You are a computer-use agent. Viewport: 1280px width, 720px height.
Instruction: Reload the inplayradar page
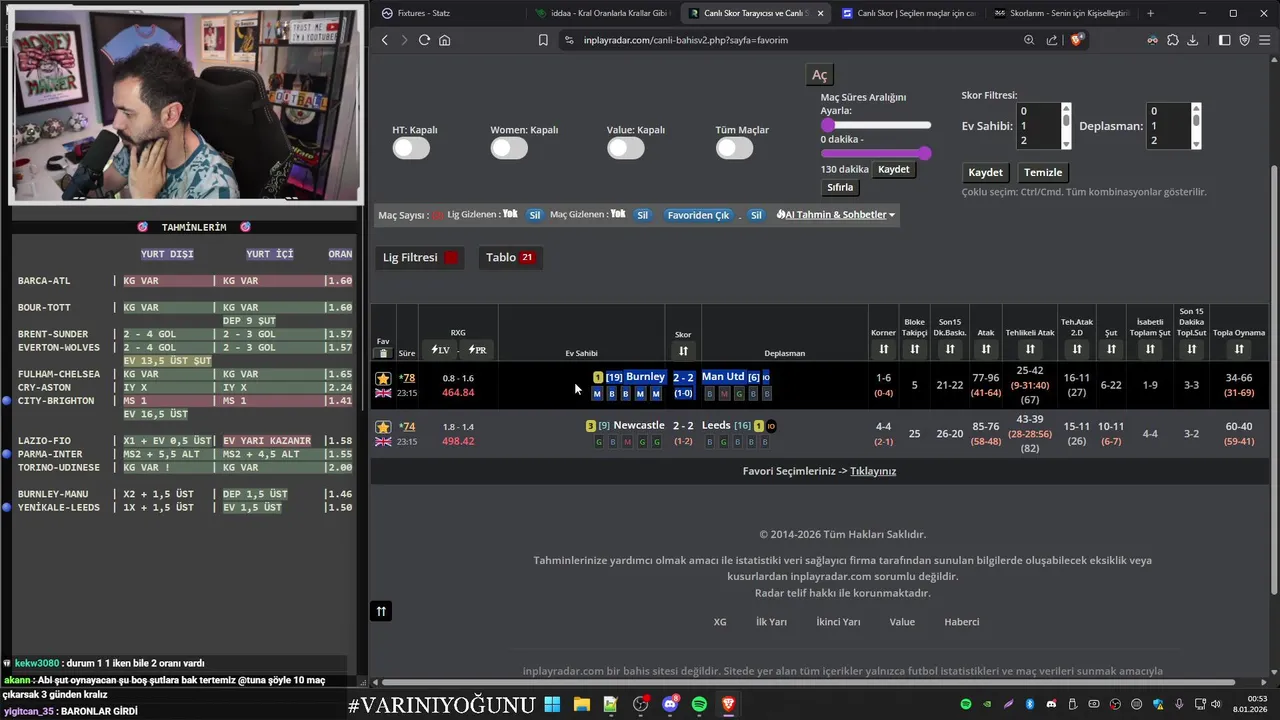[x=424, y=40]
